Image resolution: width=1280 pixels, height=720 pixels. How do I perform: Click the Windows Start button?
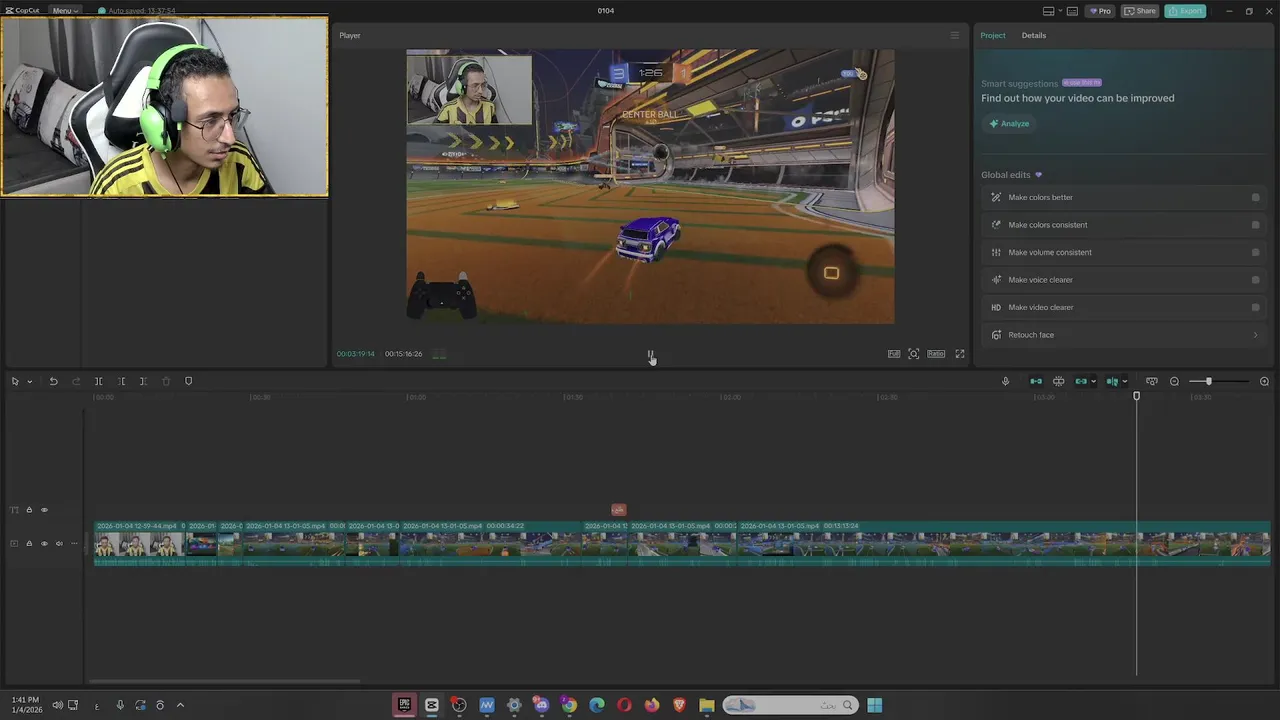pyautogui.click(x=875, y=705)
